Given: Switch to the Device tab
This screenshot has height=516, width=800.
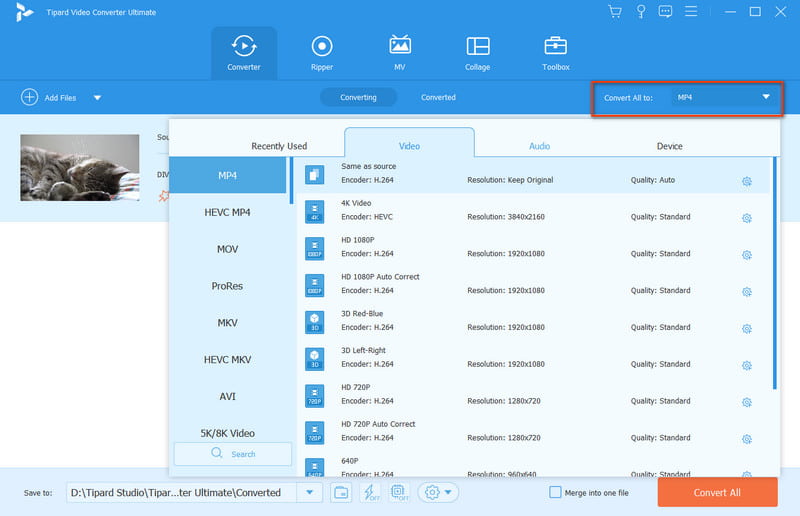Looking at the screenshot, I should (x=669, y=146).
